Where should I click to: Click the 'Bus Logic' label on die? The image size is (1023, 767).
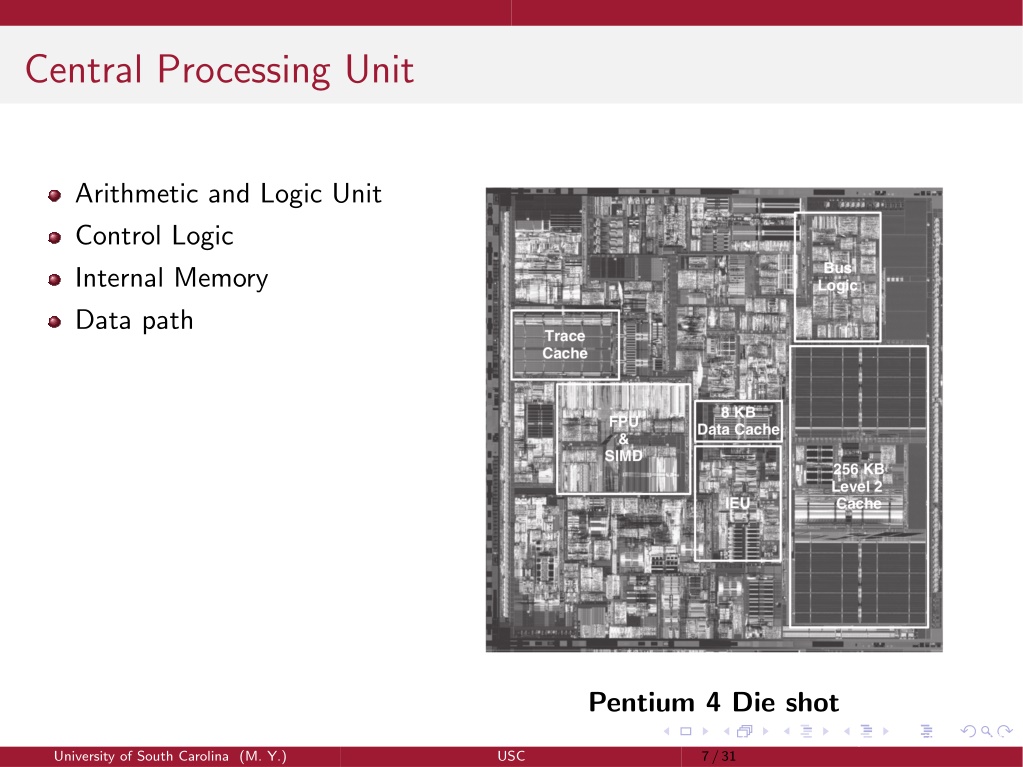(837, 277)
